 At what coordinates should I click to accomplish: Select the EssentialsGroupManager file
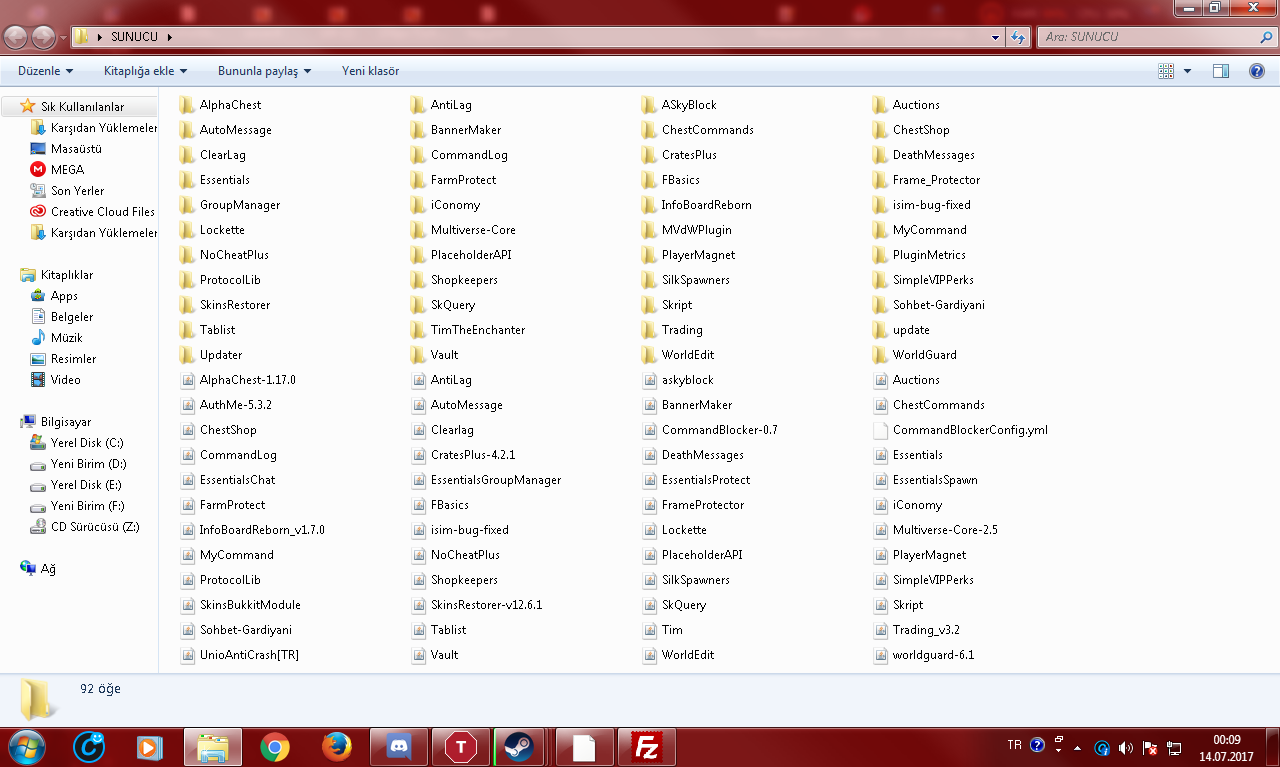point(486,480)
